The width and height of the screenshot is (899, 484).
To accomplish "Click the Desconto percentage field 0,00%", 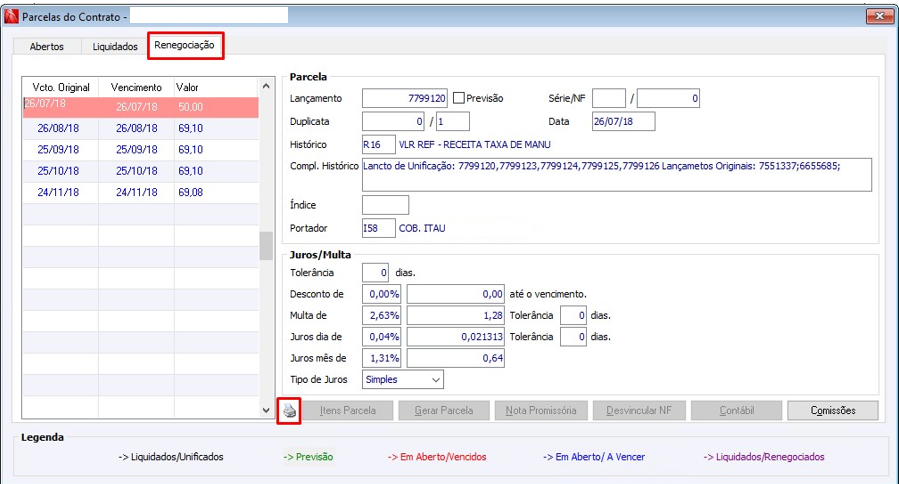I will pyautogui.click(x=381, y=294).
